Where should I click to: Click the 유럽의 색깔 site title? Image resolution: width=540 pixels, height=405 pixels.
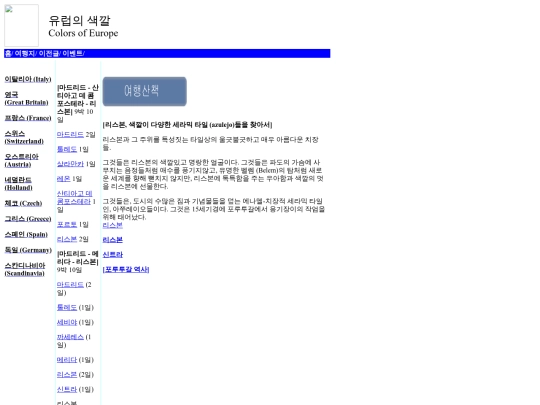pos(79,20)
